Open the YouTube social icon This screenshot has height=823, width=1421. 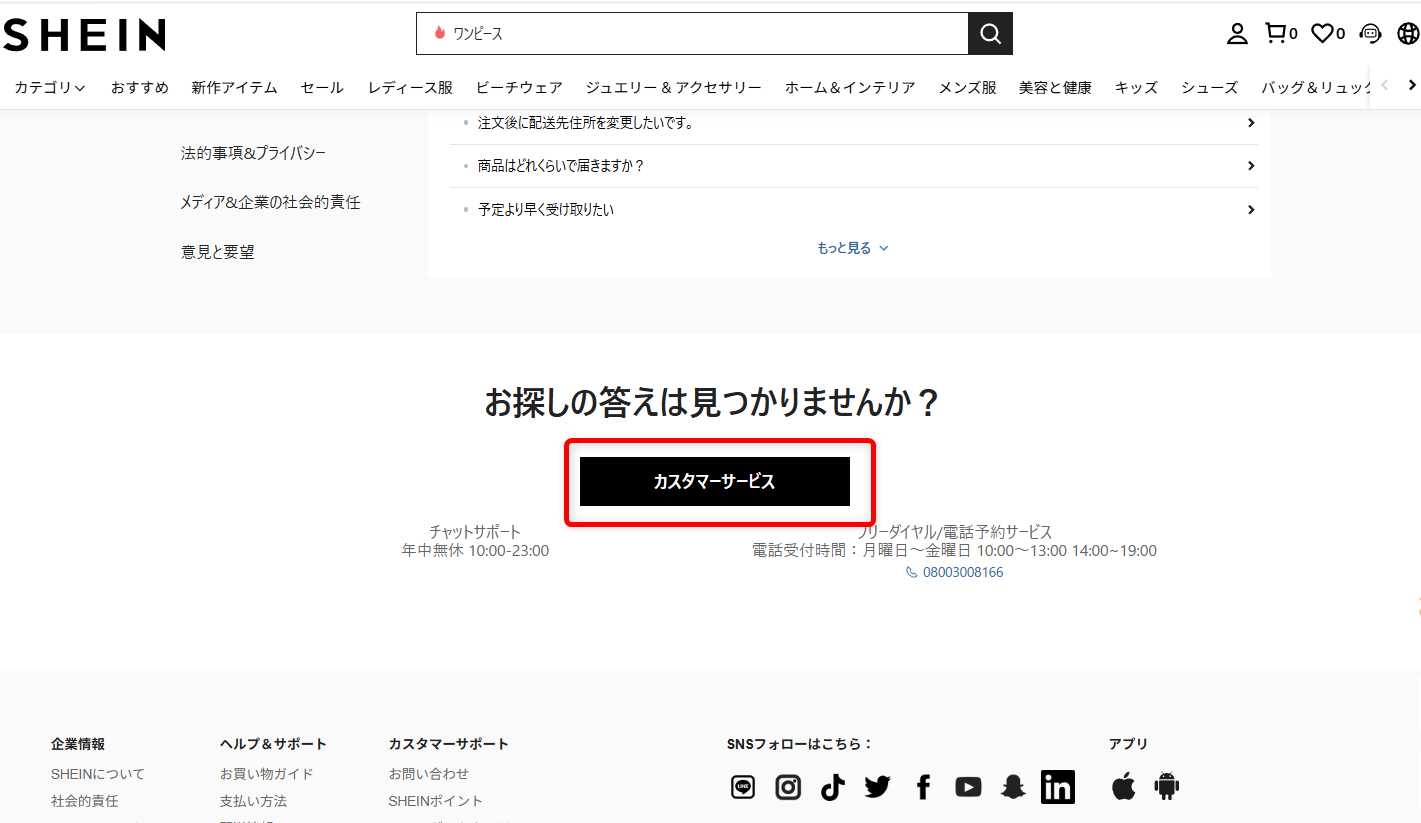pos(968,787)
